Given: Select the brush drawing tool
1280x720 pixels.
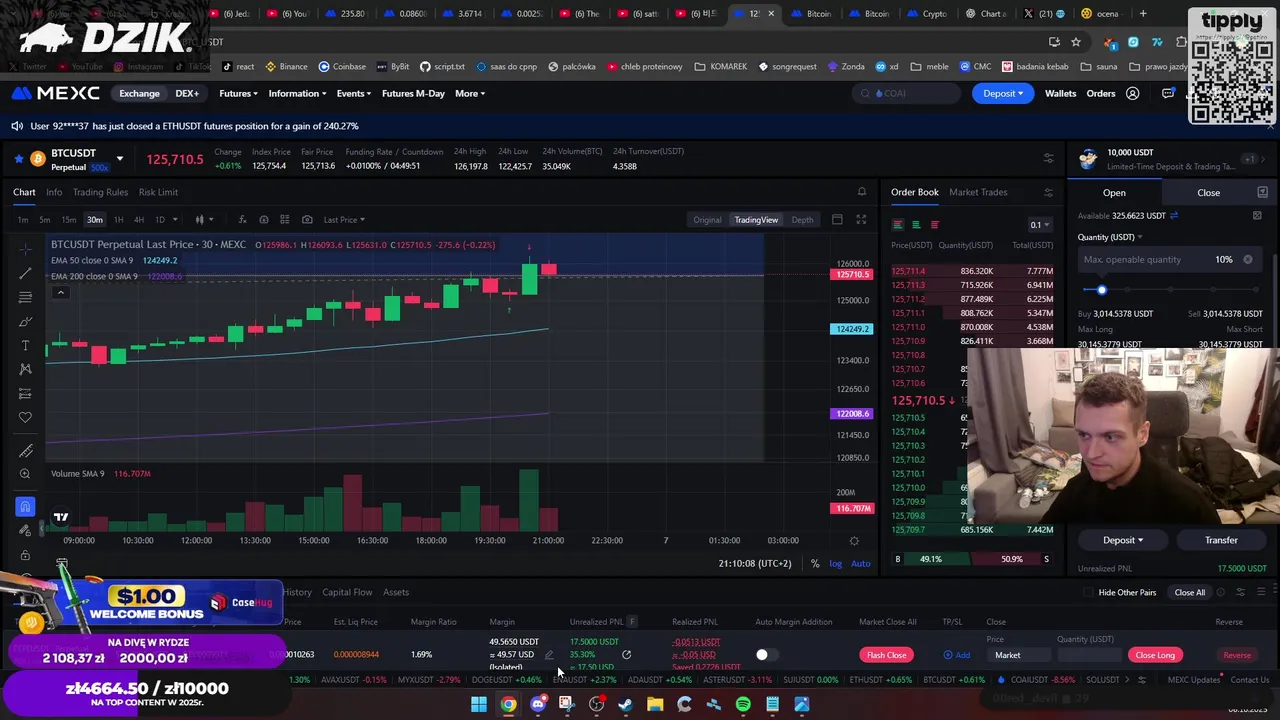Looking at the screenshot, I should pos(25,321).
